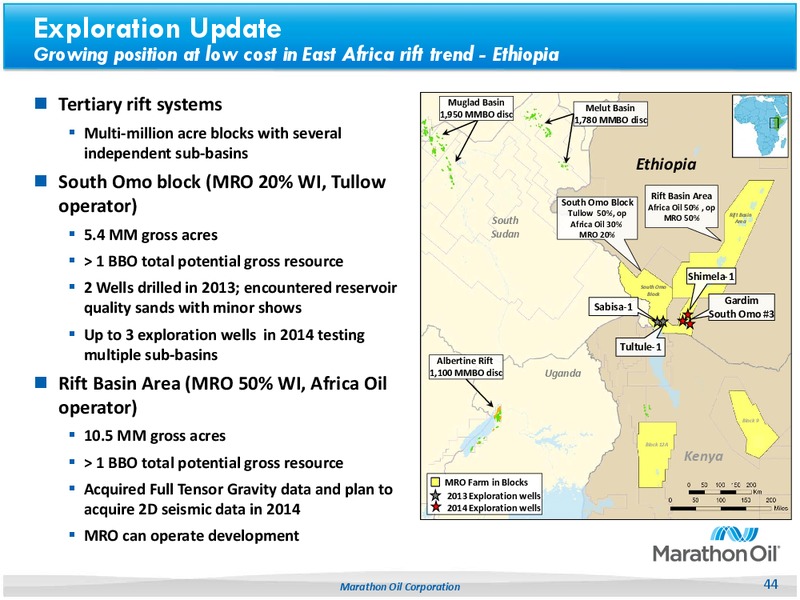Click the Marathon Oil logo
The height and width of the screenshot is (600, 800).
(x=716, y=544)
